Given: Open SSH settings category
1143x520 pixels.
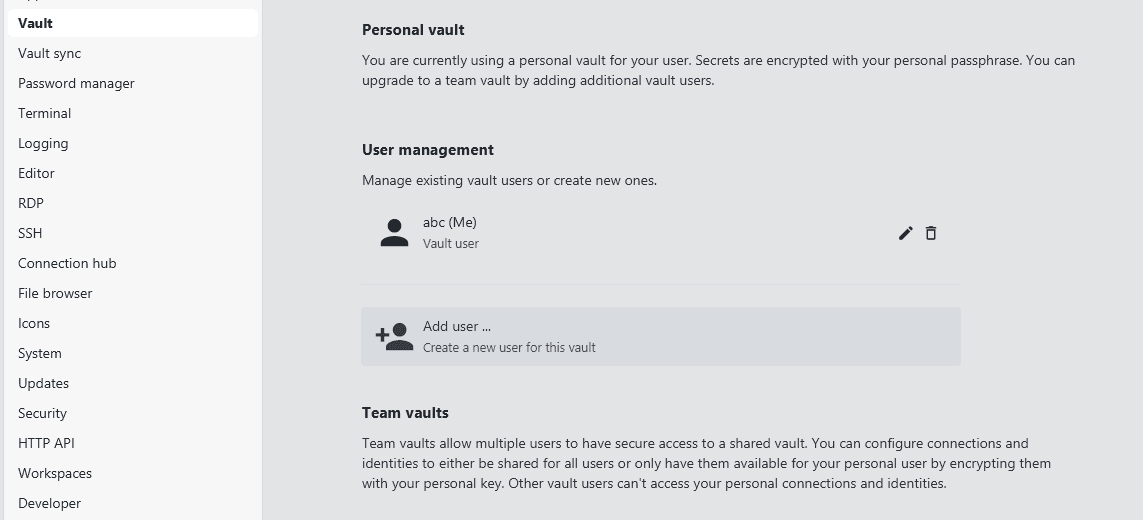Looking at the screenshot, I should (x=30, y=233).
